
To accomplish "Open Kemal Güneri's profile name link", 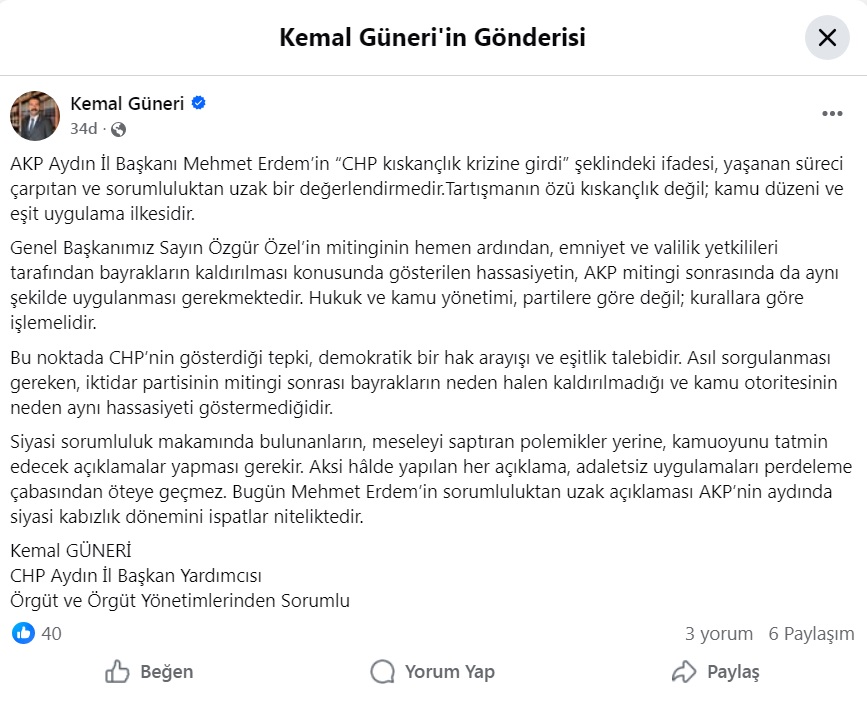I will [127, 103].
